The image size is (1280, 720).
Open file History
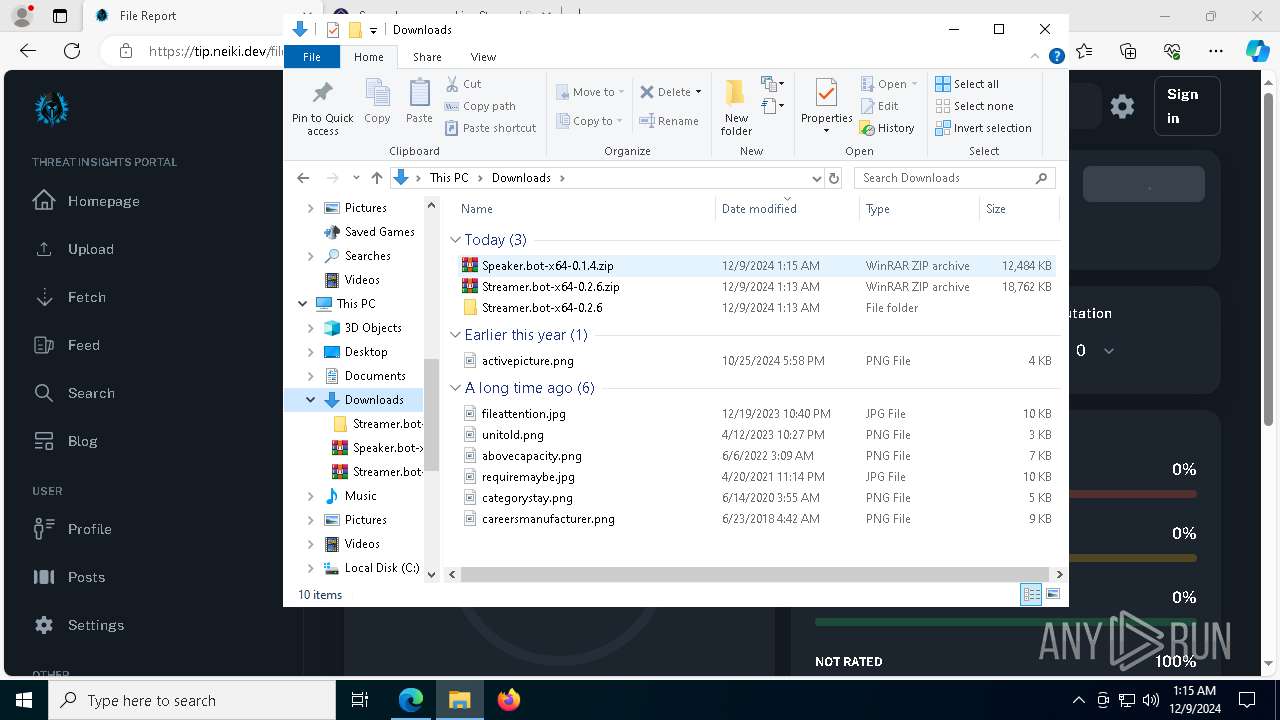887,128
